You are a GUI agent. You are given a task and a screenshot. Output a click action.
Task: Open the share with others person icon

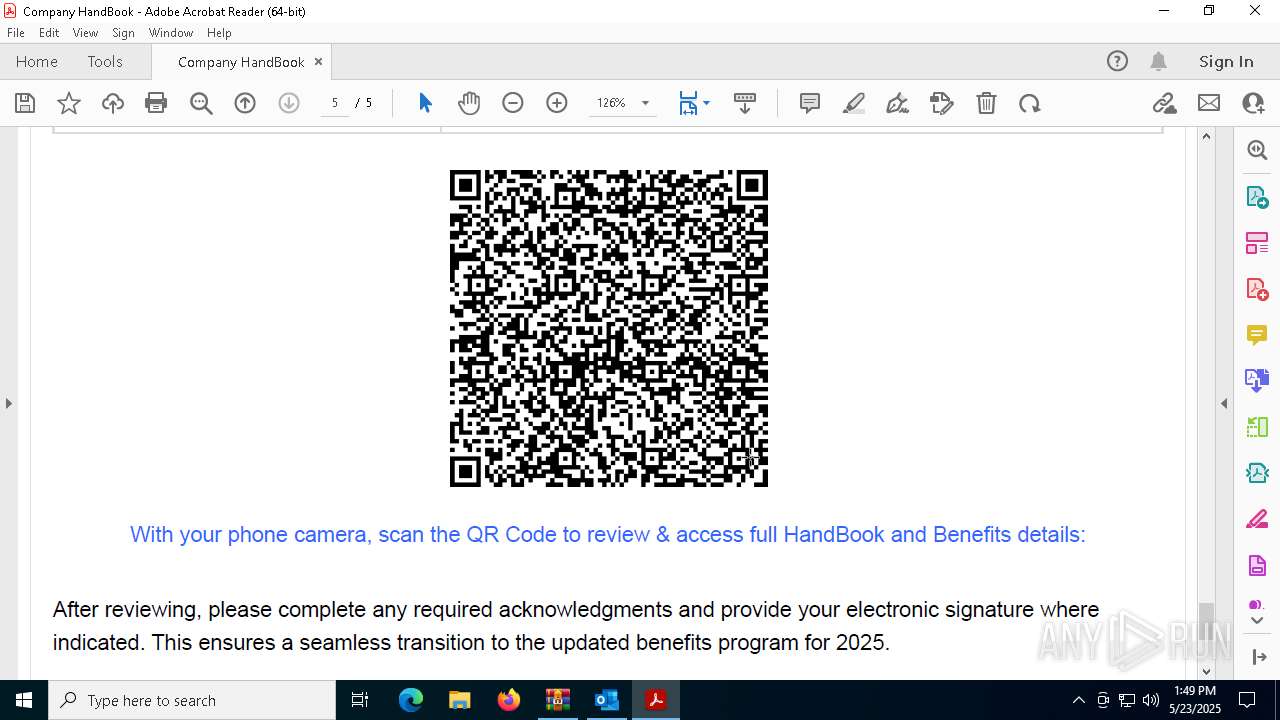click(1253, 103)
